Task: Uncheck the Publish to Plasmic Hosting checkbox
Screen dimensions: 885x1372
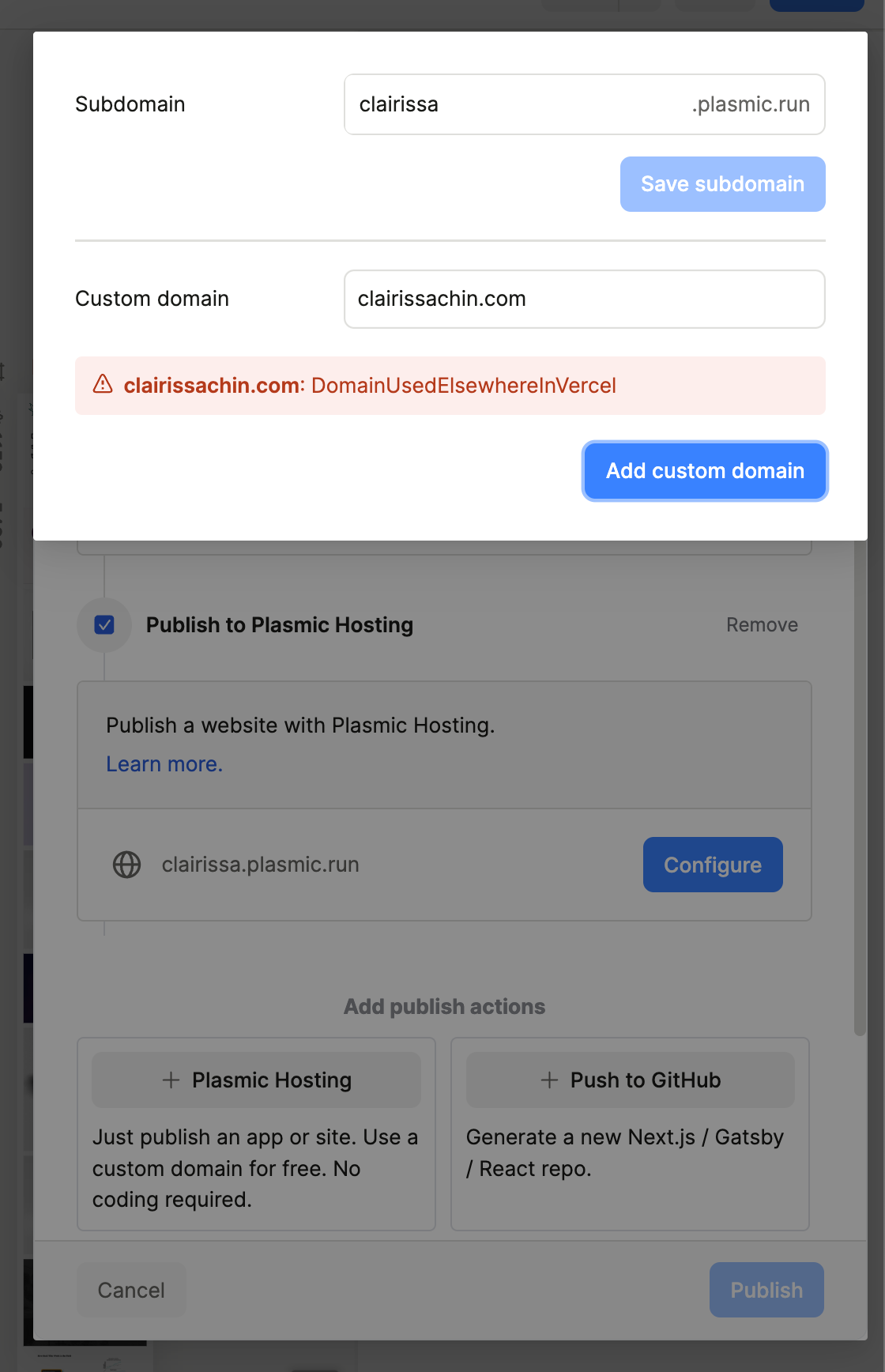Action: point(104,625)
